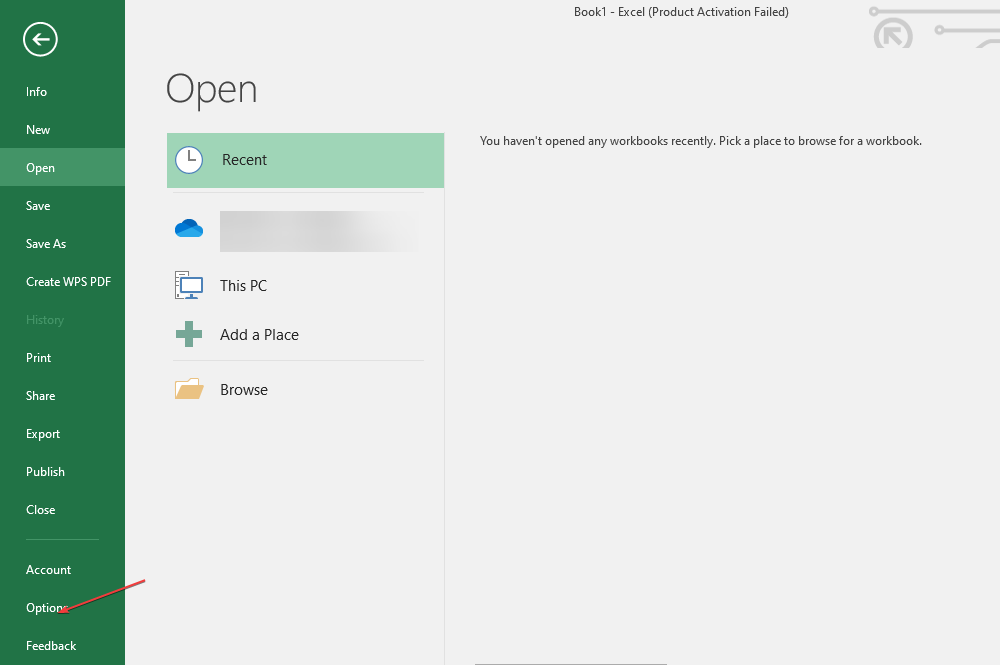Image resolution: width=1000 pixels, height=665 pixels.
Task: Open the Publish page
Action: click(62, 472)
